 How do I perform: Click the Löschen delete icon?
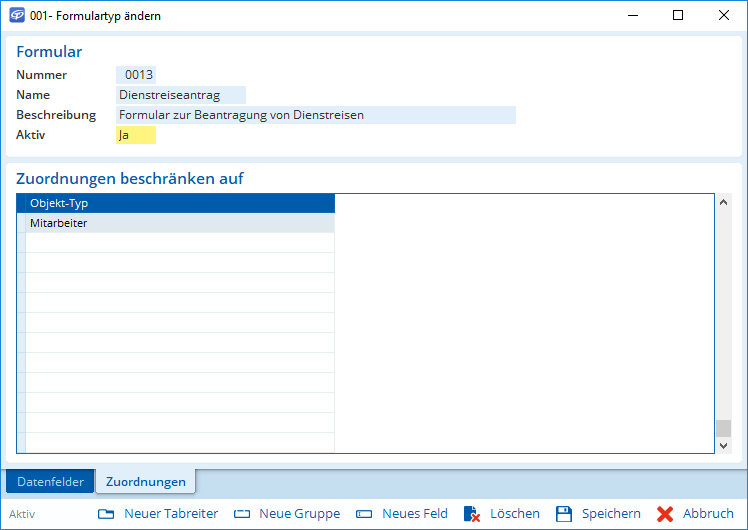click(x=472, y=514)
